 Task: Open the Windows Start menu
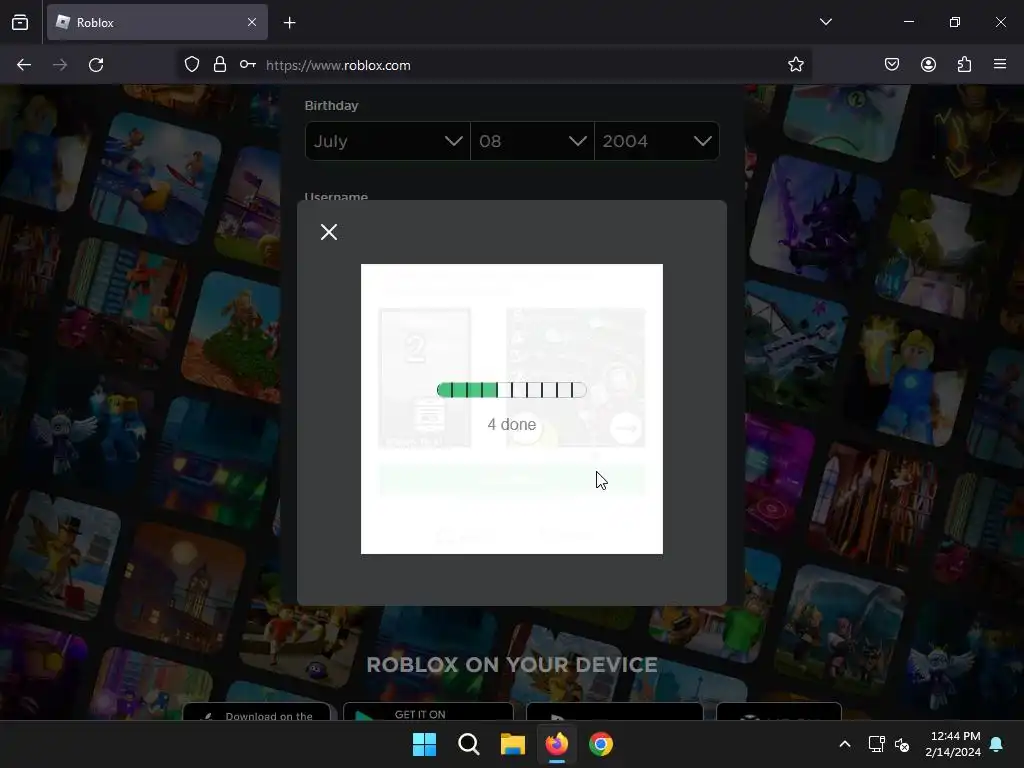[424, 744]
